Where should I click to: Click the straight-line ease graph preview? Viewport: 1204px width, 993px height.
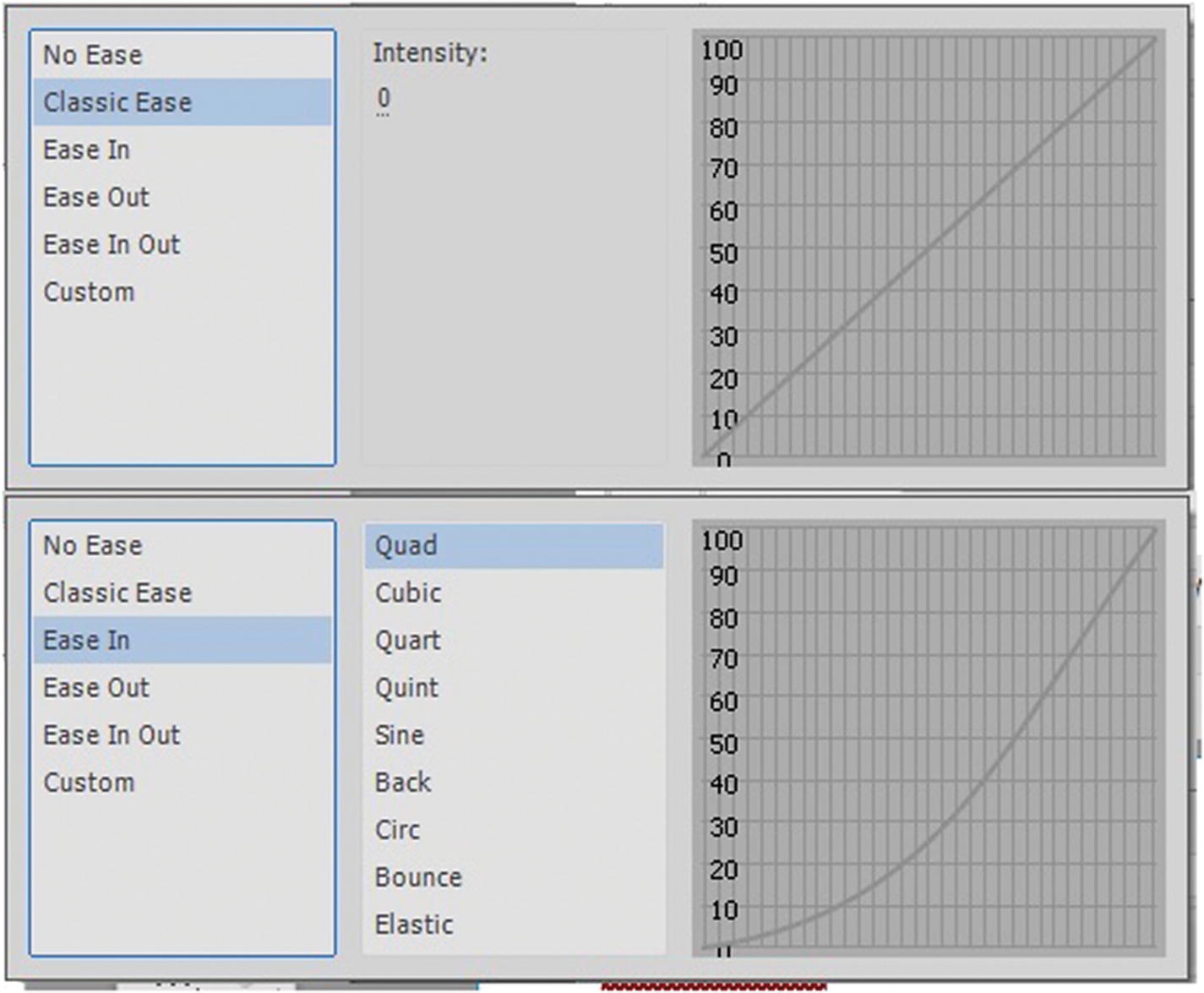click(929, 248)
